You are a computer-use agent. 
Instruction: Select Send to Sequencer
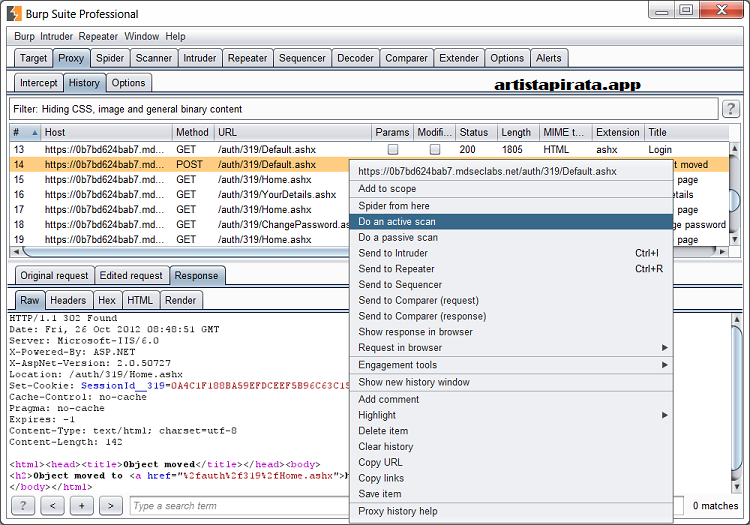511,284
